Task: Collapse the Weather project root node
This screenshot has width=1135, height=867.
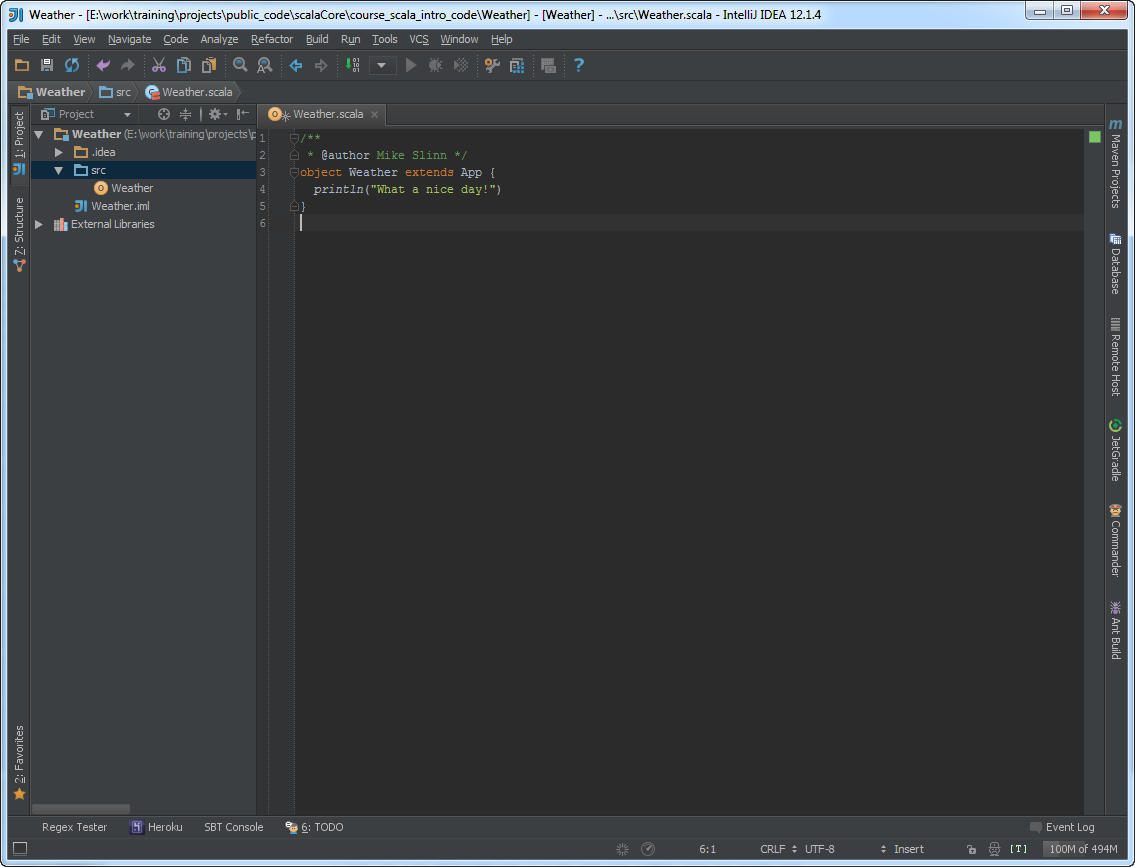Action: tap(39, 135)
